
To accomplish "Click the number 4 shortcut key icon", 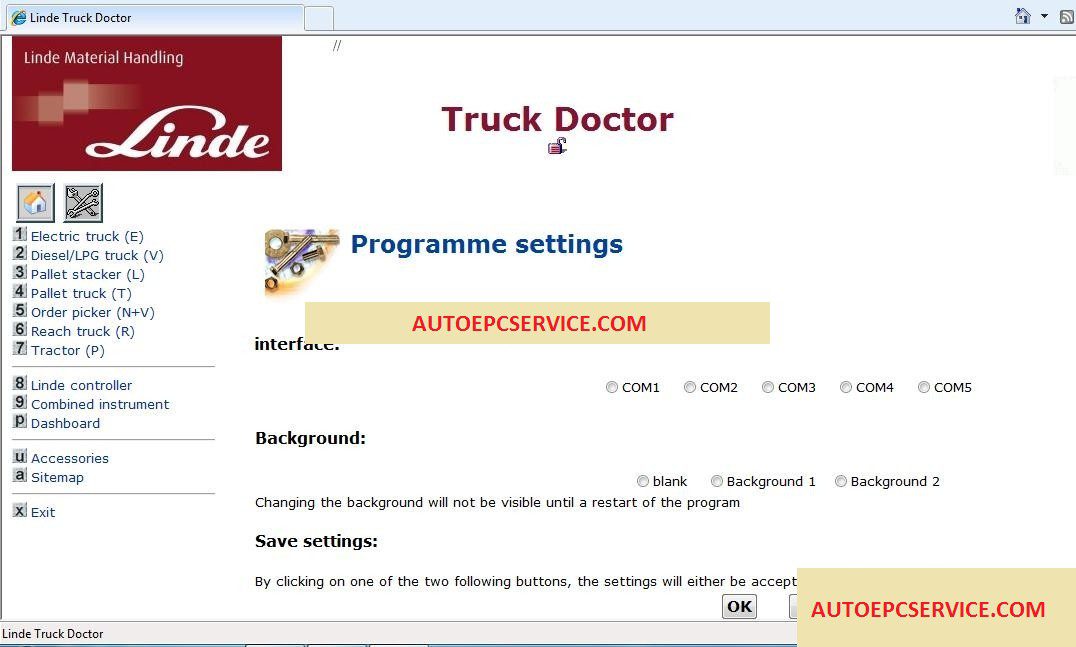I will tap(20, 291).
